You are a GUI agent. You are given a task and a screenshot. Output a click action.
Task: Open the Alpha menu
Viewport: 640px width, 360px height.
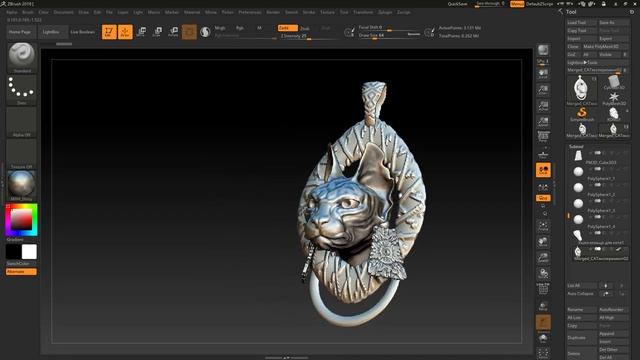[12, 12]
